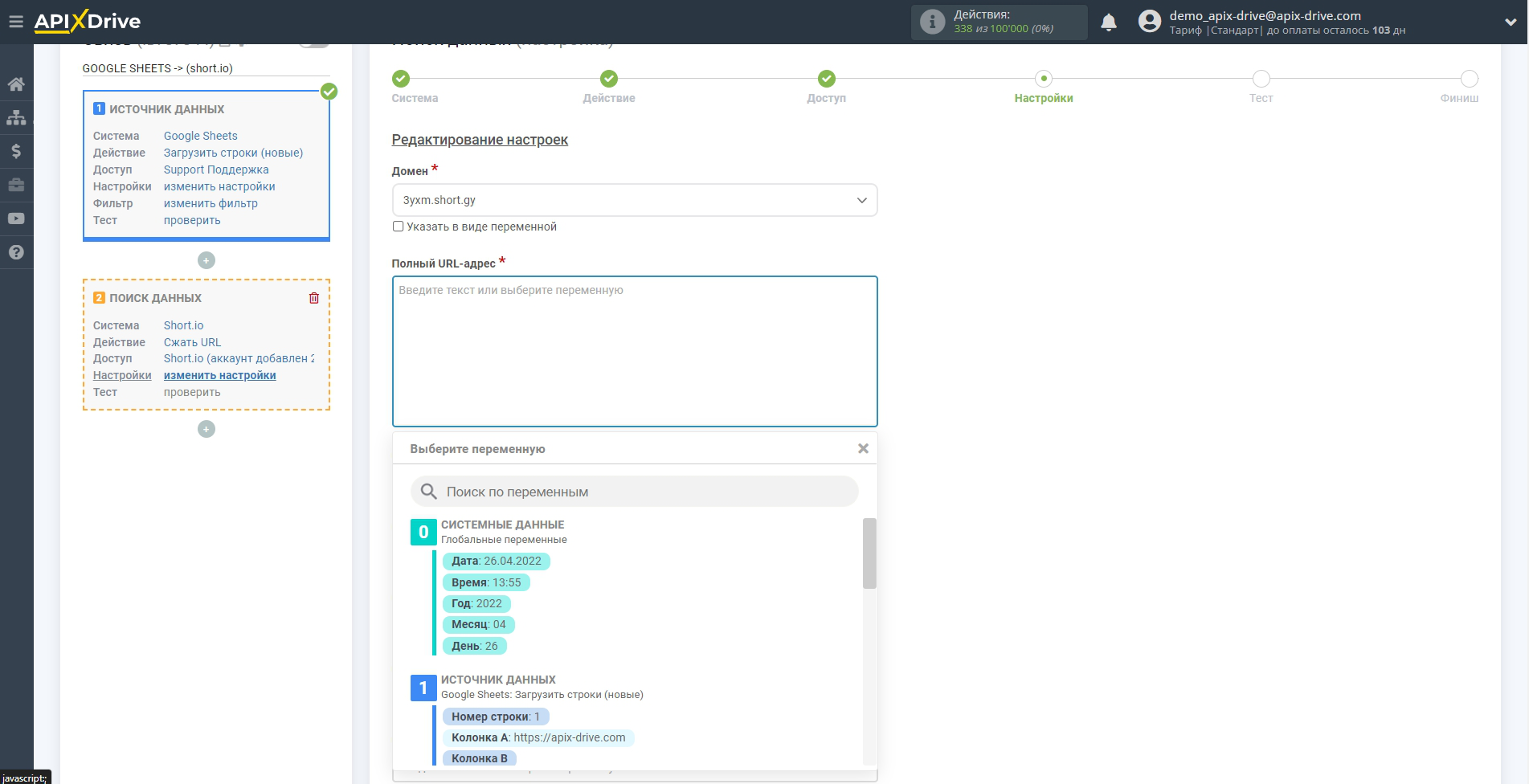
Task: Open 'Загрузить строки (новые)' action link
Action: pos(233,153)
